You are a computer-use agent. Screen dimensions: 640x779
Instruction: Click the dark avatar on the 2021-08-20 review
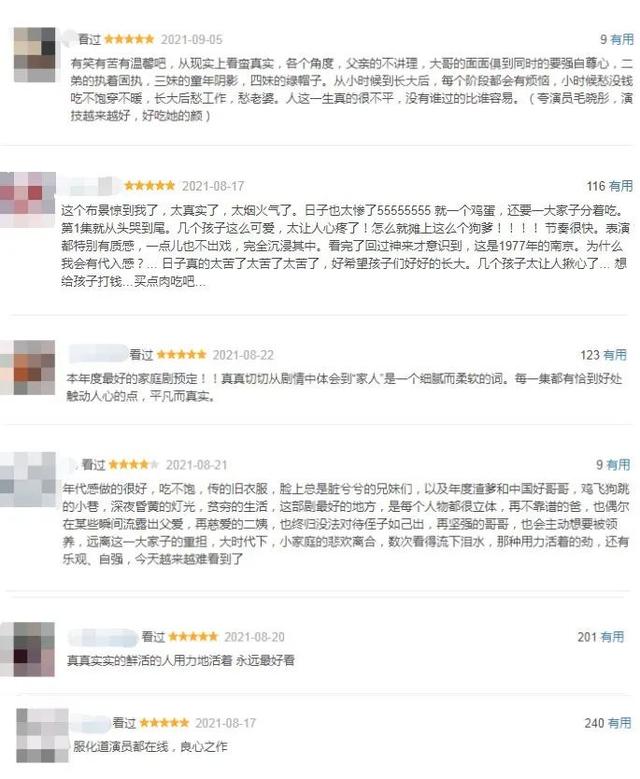point(28,649)
